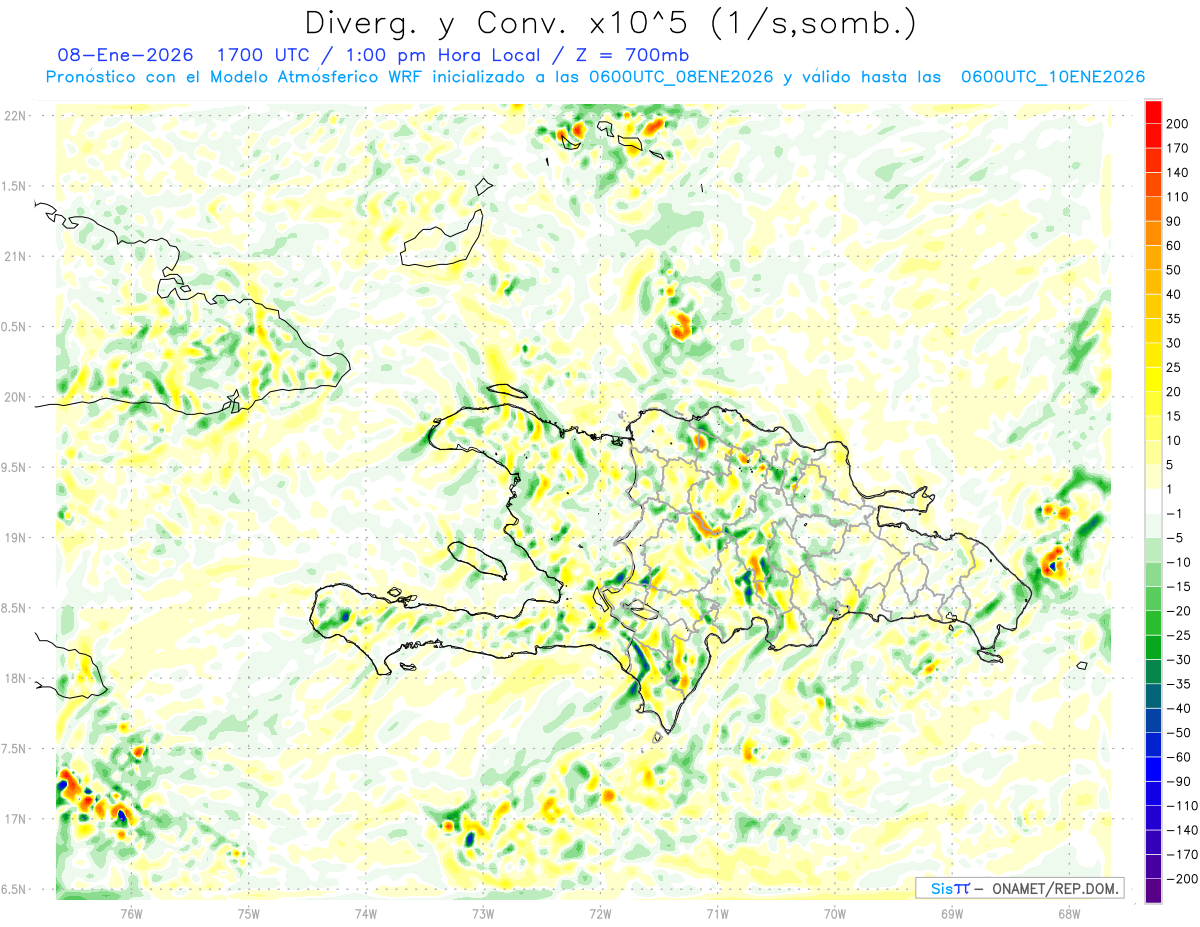This screenshot has height=927, width=1200.
Task: Click the colorbar label '200'
Action: click(1178, 124)
